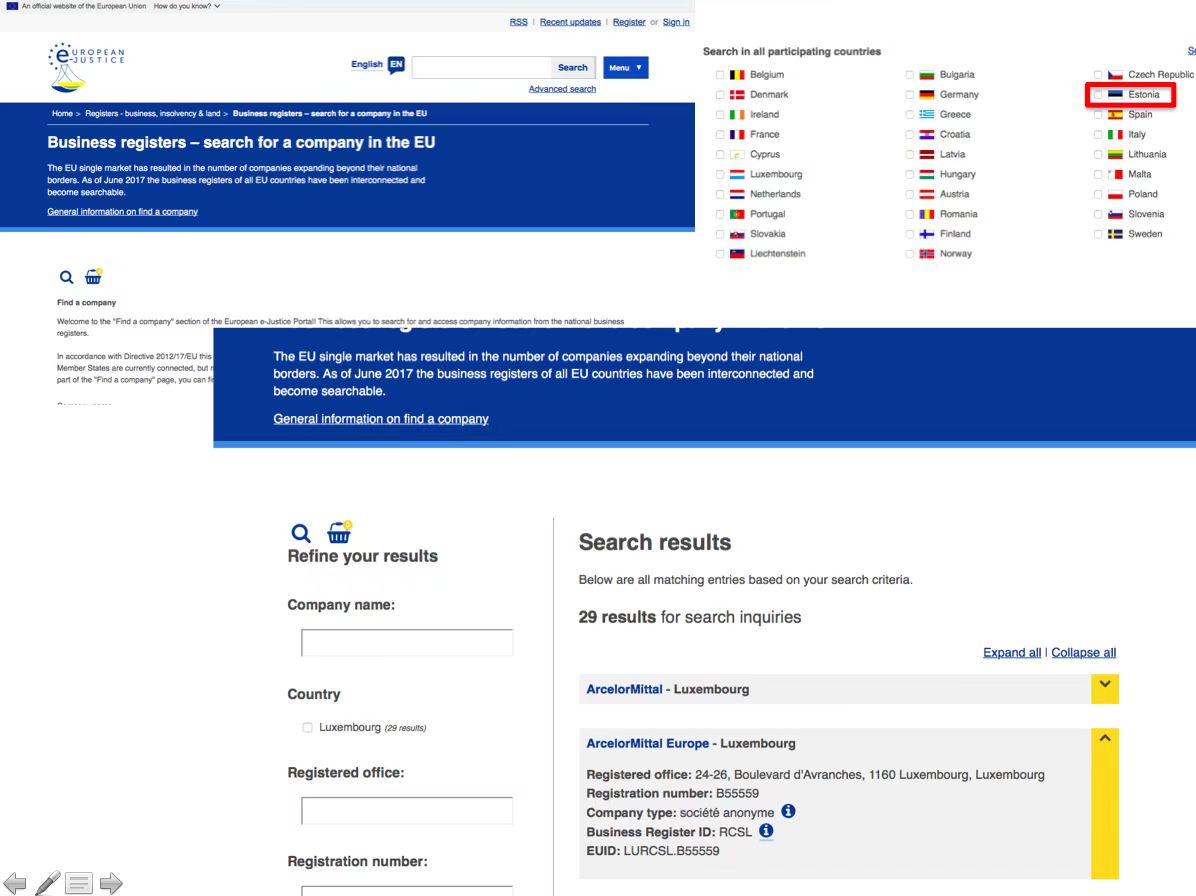1196x896 pixels.
Task: Open the Registers - business, insolvency & land breadcrumb
Action: [x=153, y=114]
